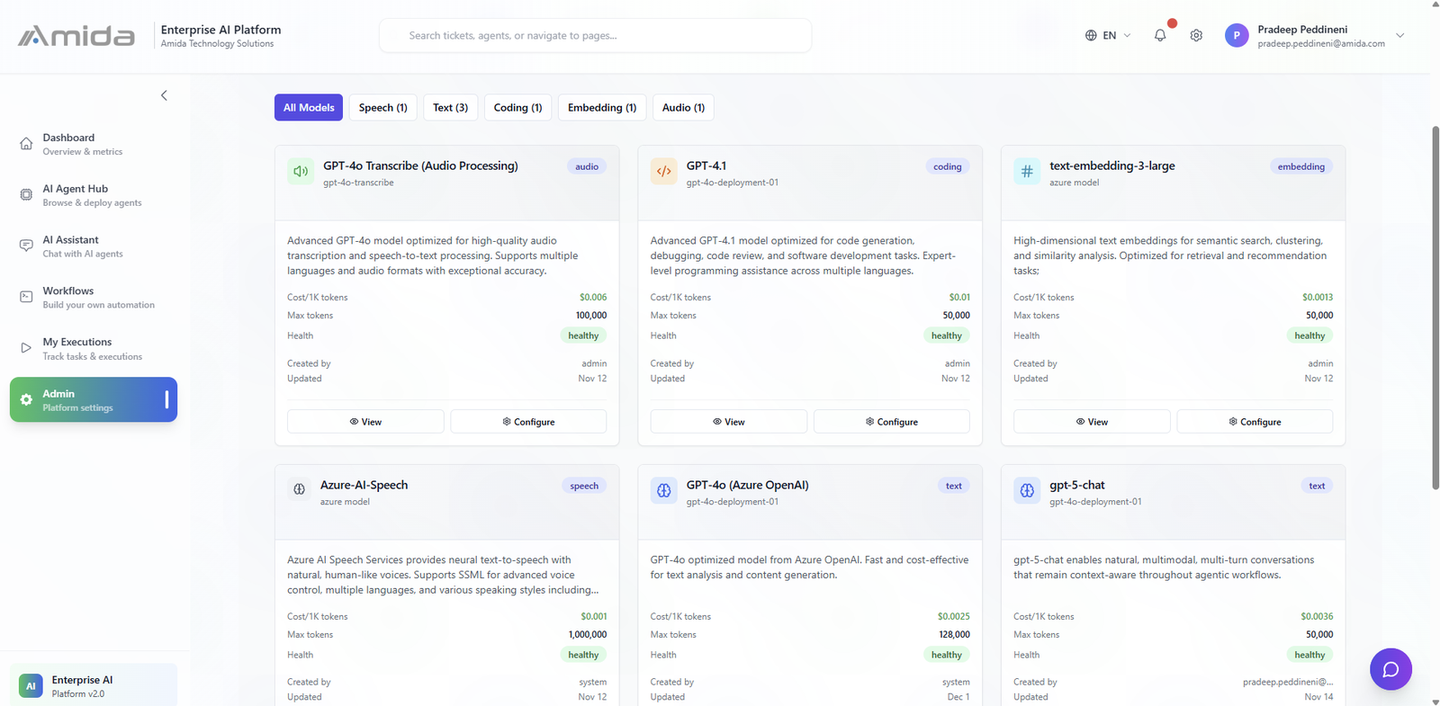The width and height of the screenshot is (1440, 706).
Task: Select the Coding (1) filter tab
Action: [518, 107]
